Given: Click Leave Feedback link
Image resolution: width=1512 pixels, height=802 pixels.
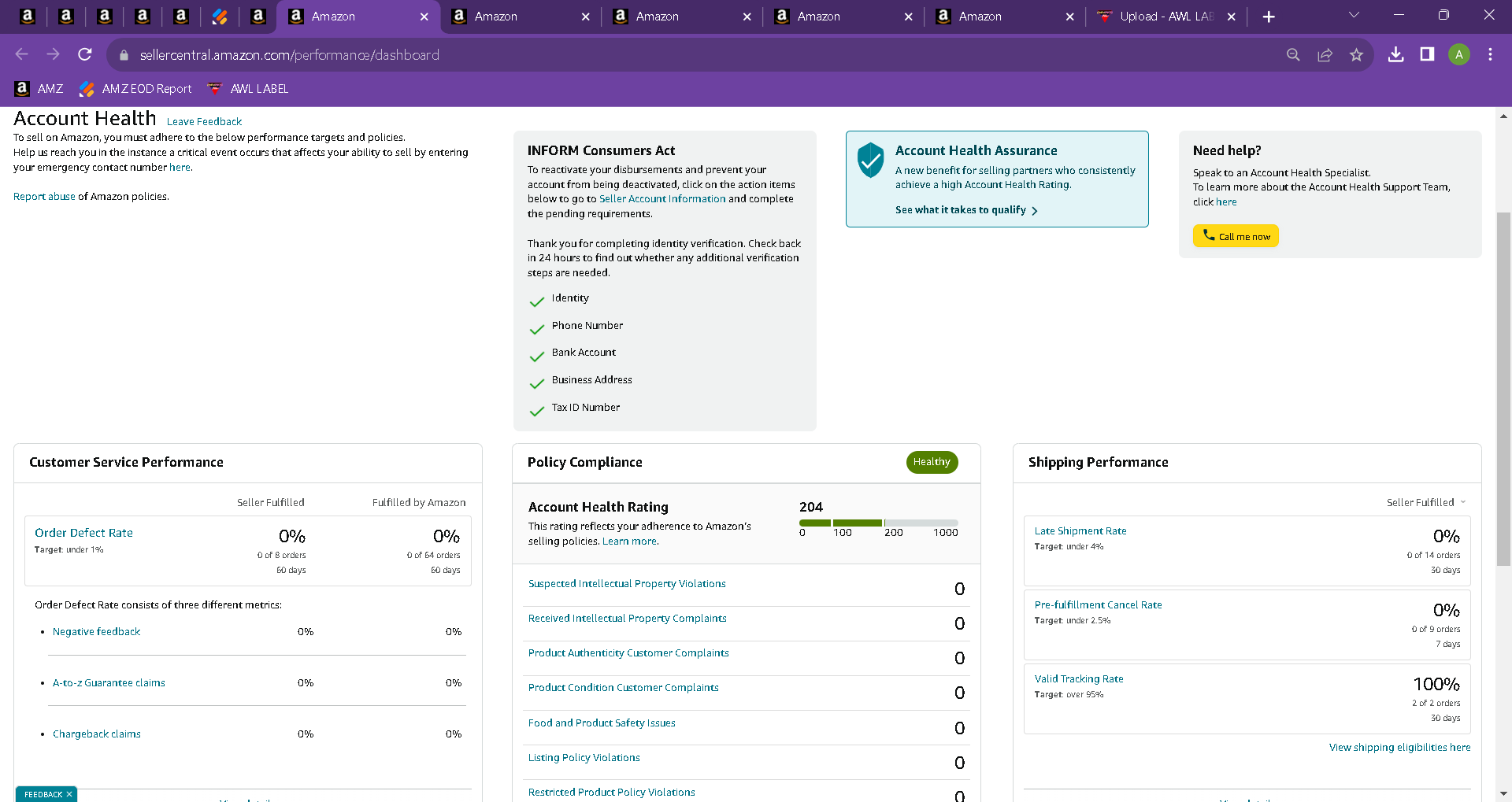Looking at the screenshot, I should point(204,122).
